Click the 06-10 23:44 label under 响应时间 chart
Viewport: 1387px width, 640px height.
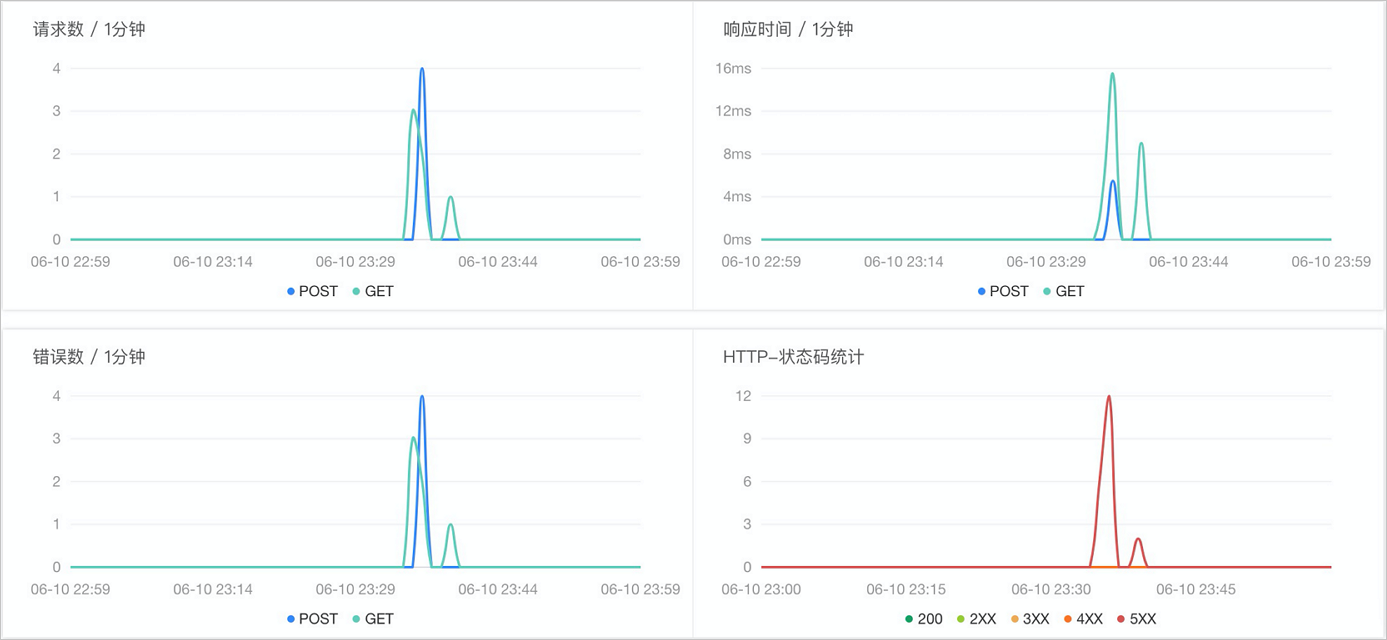tap(1188, 262)
